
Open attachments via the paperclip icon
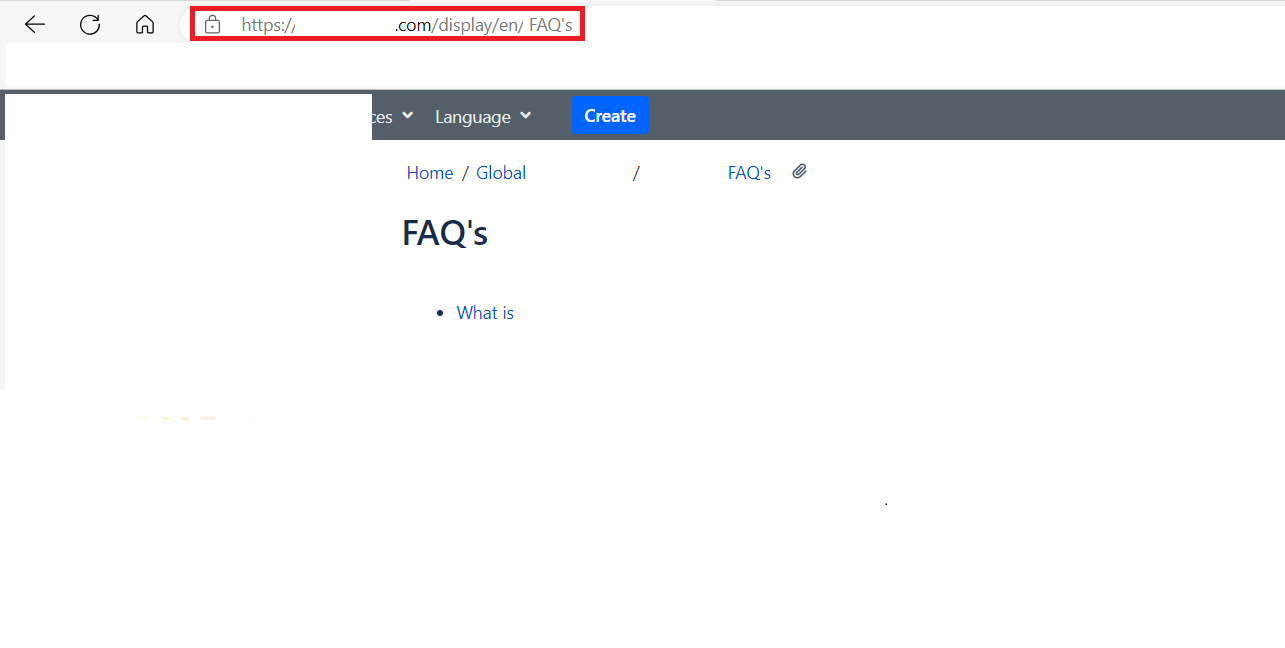[x=799, y=172]
